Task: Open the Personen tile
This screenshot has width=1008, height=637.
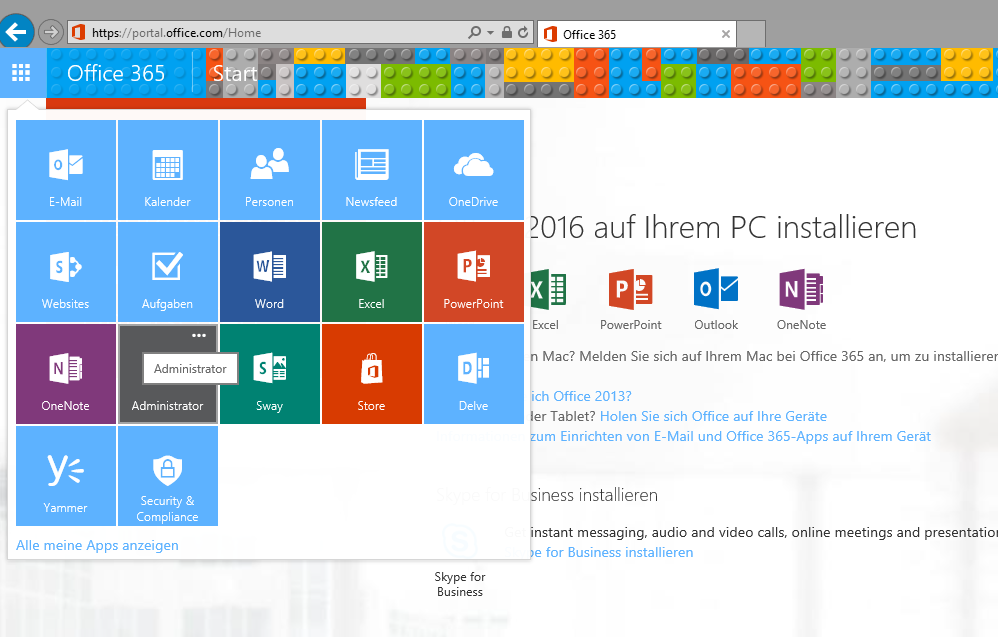Action: [x=270, y=170]
